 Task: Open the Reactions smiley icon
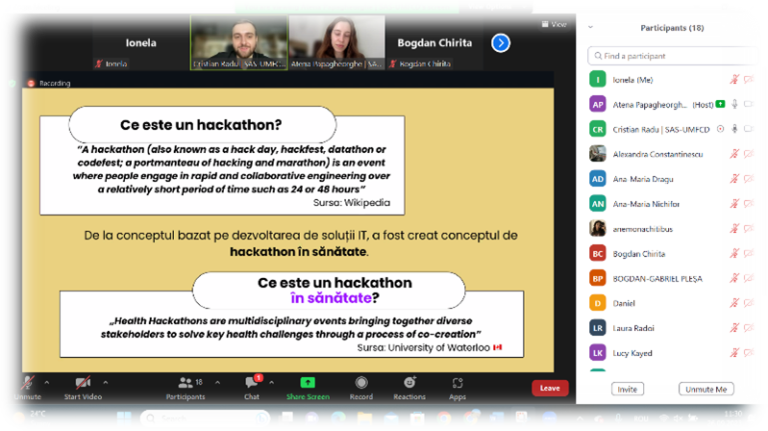(409, 382)
